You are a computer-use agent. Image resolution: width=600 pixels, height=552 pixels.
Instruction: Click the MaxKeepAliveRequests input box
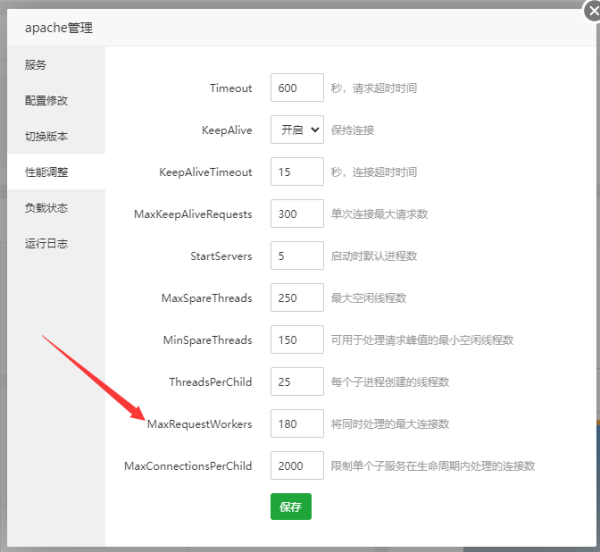click(x=297, y=214)
